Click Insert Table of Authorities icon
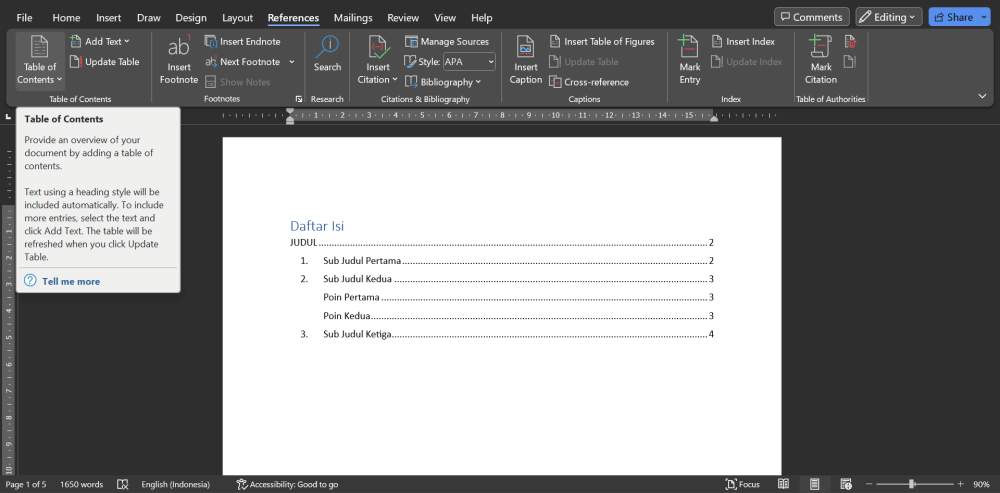Viewport: 1000px width, 493px height. click(x=850, y=42)
